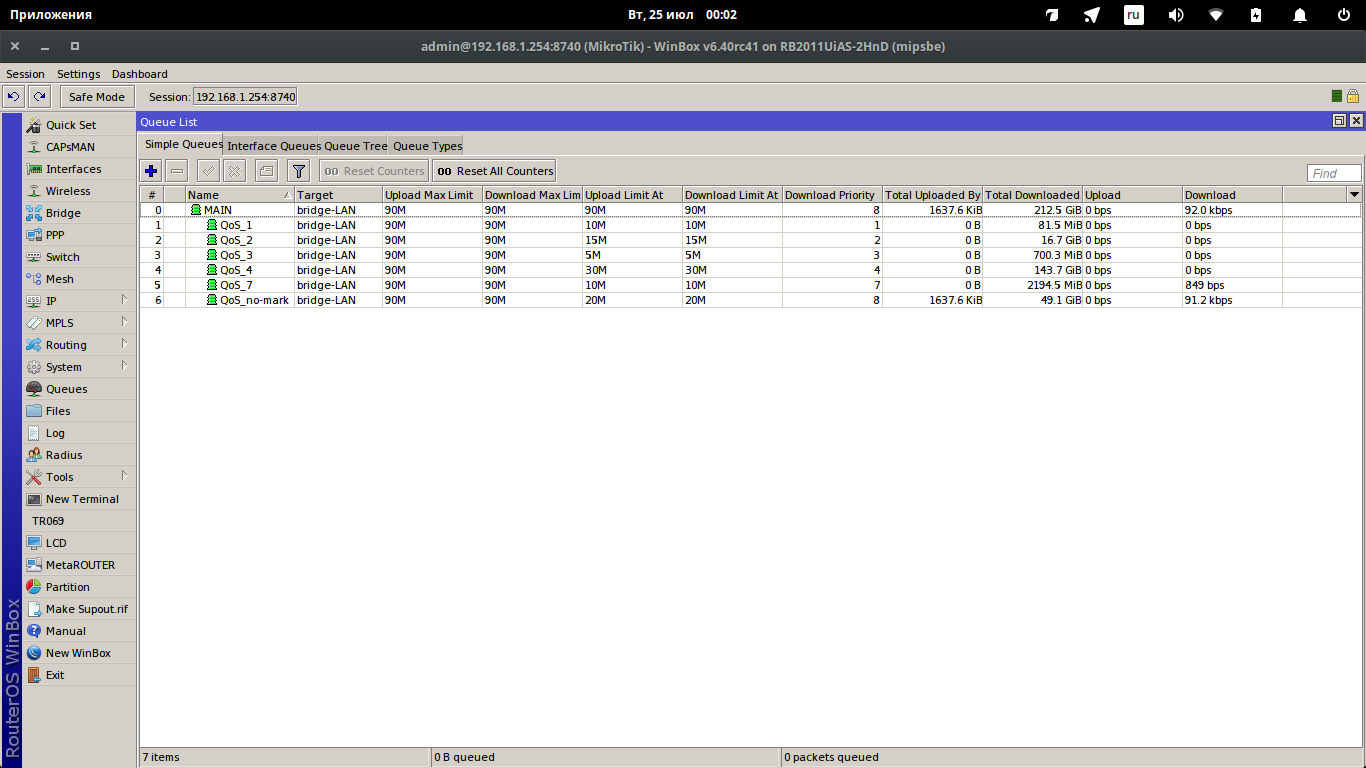The height and width of the screenshot is (768, 1366).
Task: Switch to the Simple Queues tab
Action: pyautogui.click(x=183, y=145)
